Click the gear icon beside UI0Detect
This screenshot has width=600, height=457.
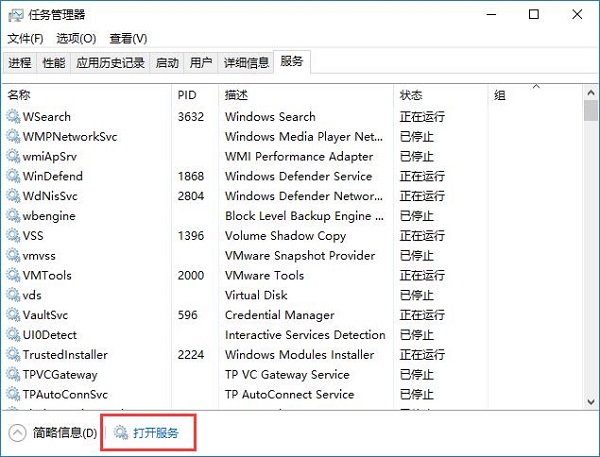(13, 335)
